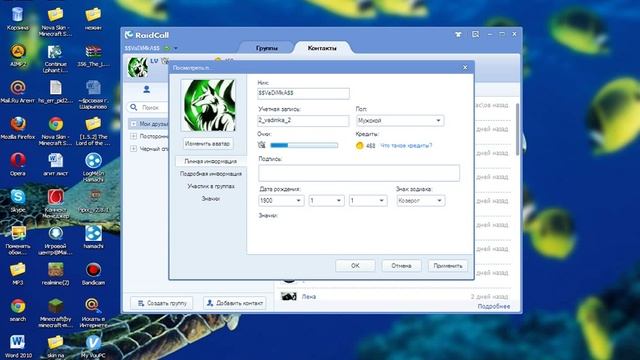Click the Отмена button
Image resolution: width=640 pixels, height=360 pixels.
coord(401,266)
